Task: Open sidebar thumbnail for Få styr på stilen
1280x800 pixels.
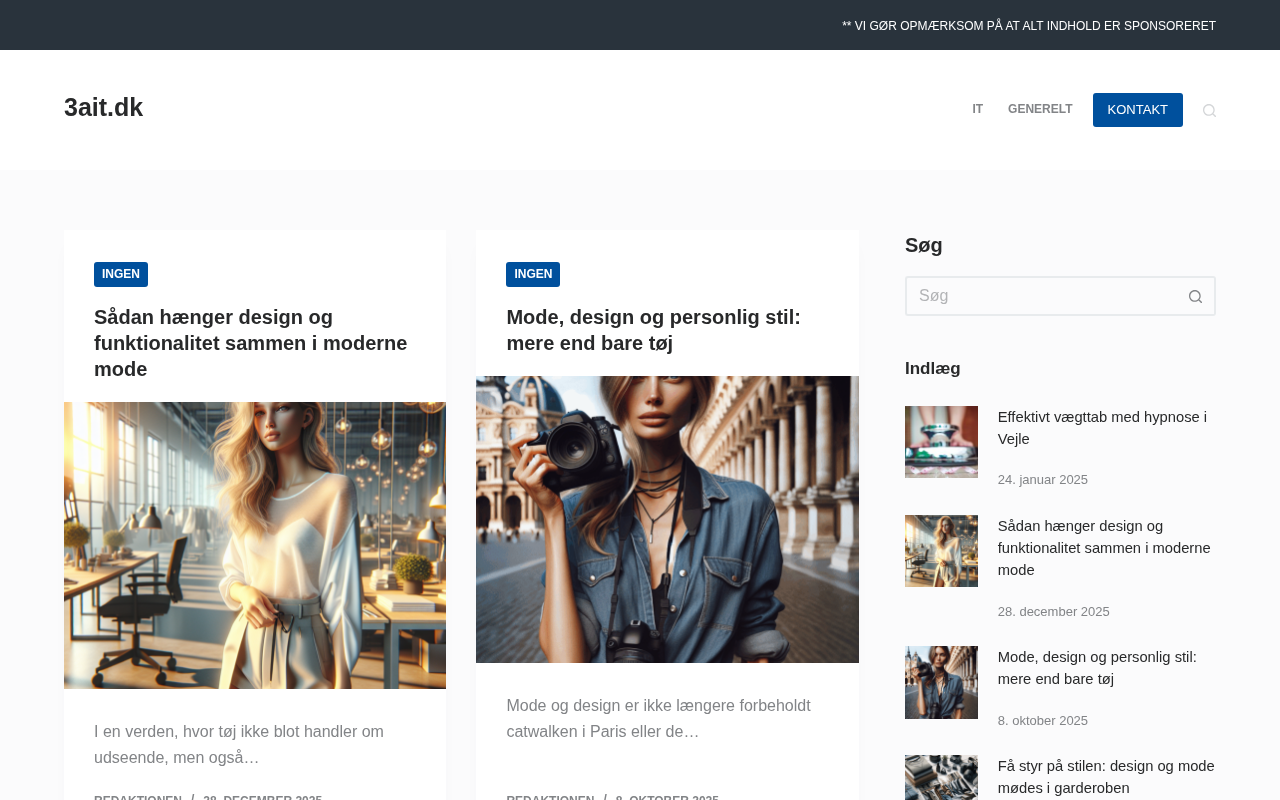Action: pos(941,778)
